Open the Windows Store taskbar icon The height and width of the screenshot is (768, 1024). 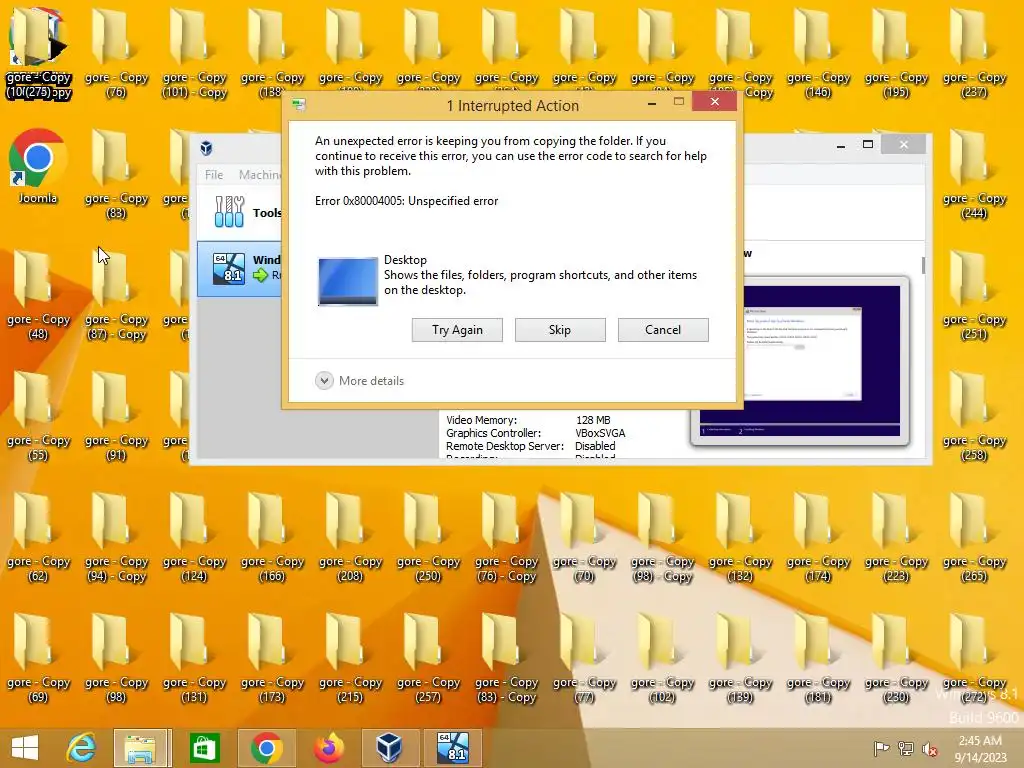coord(204,748)
